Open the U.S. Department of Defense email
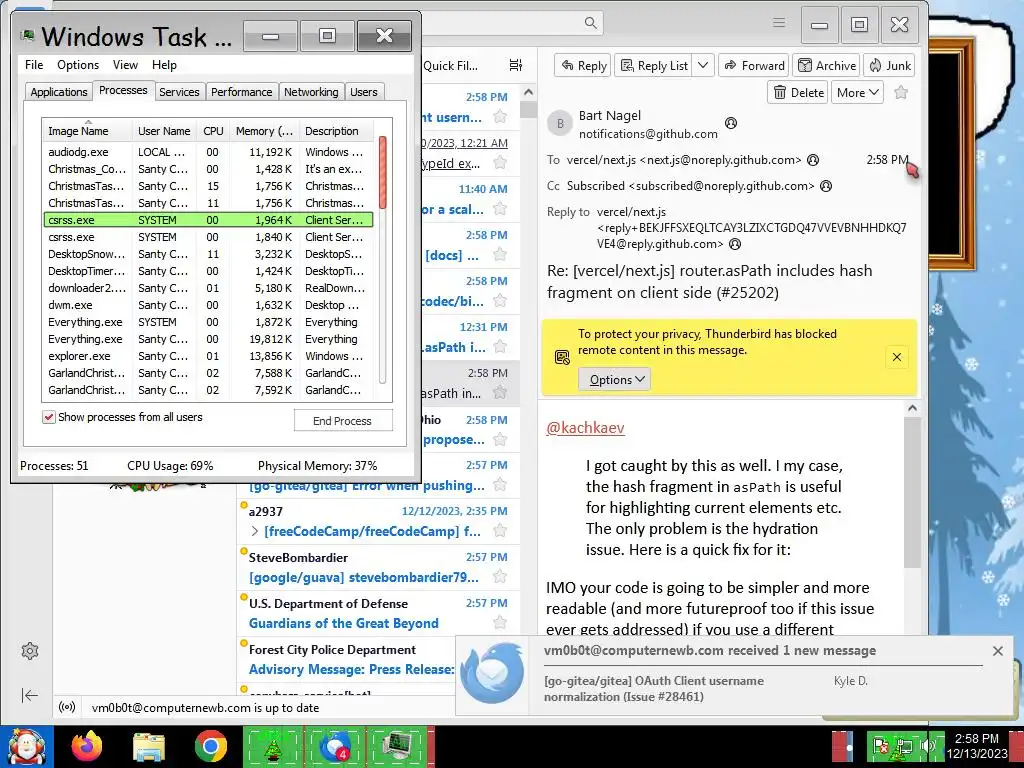This screenshot has width=1024, height=768. [379, 613]
